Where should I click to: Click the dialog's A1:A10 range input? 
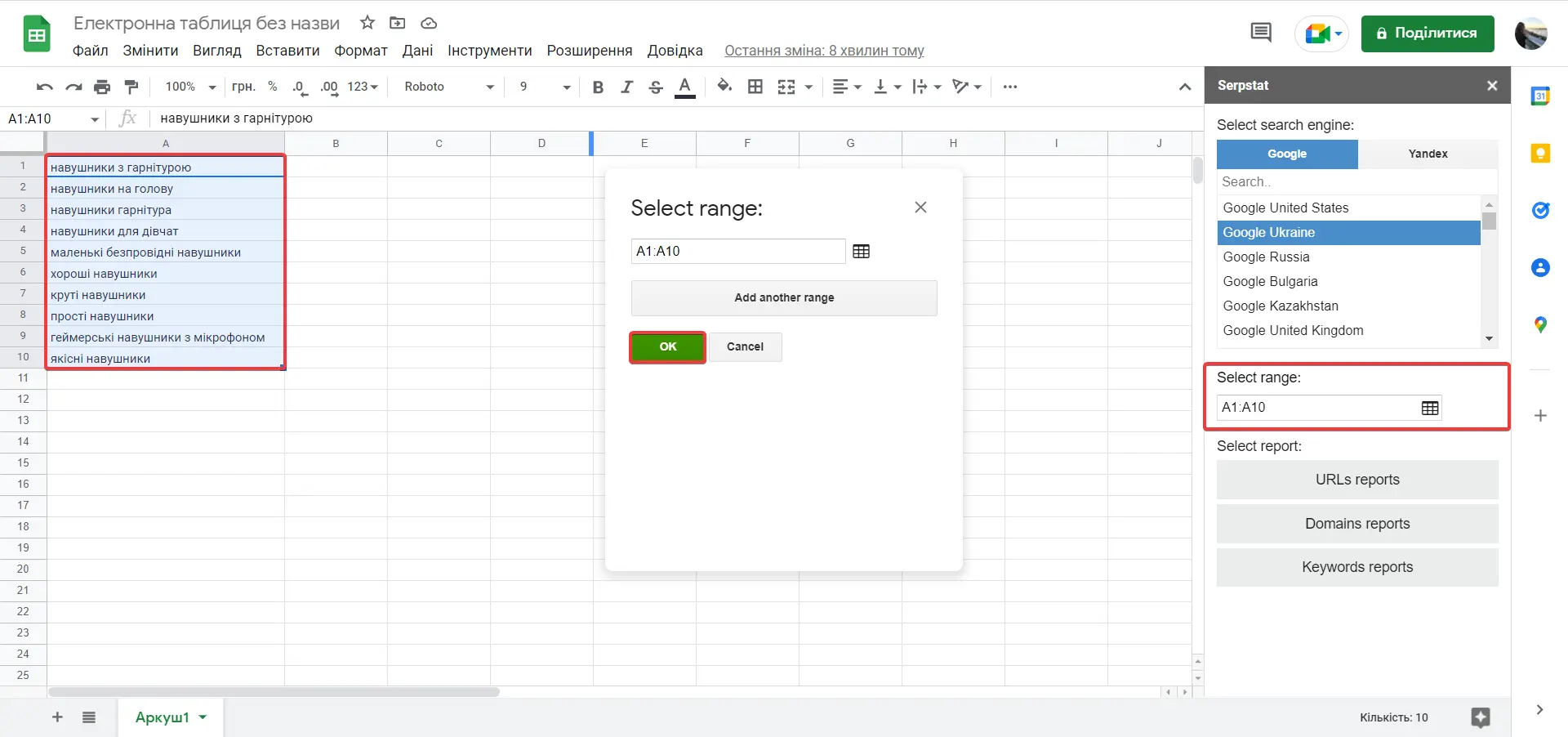coord(738,252)
